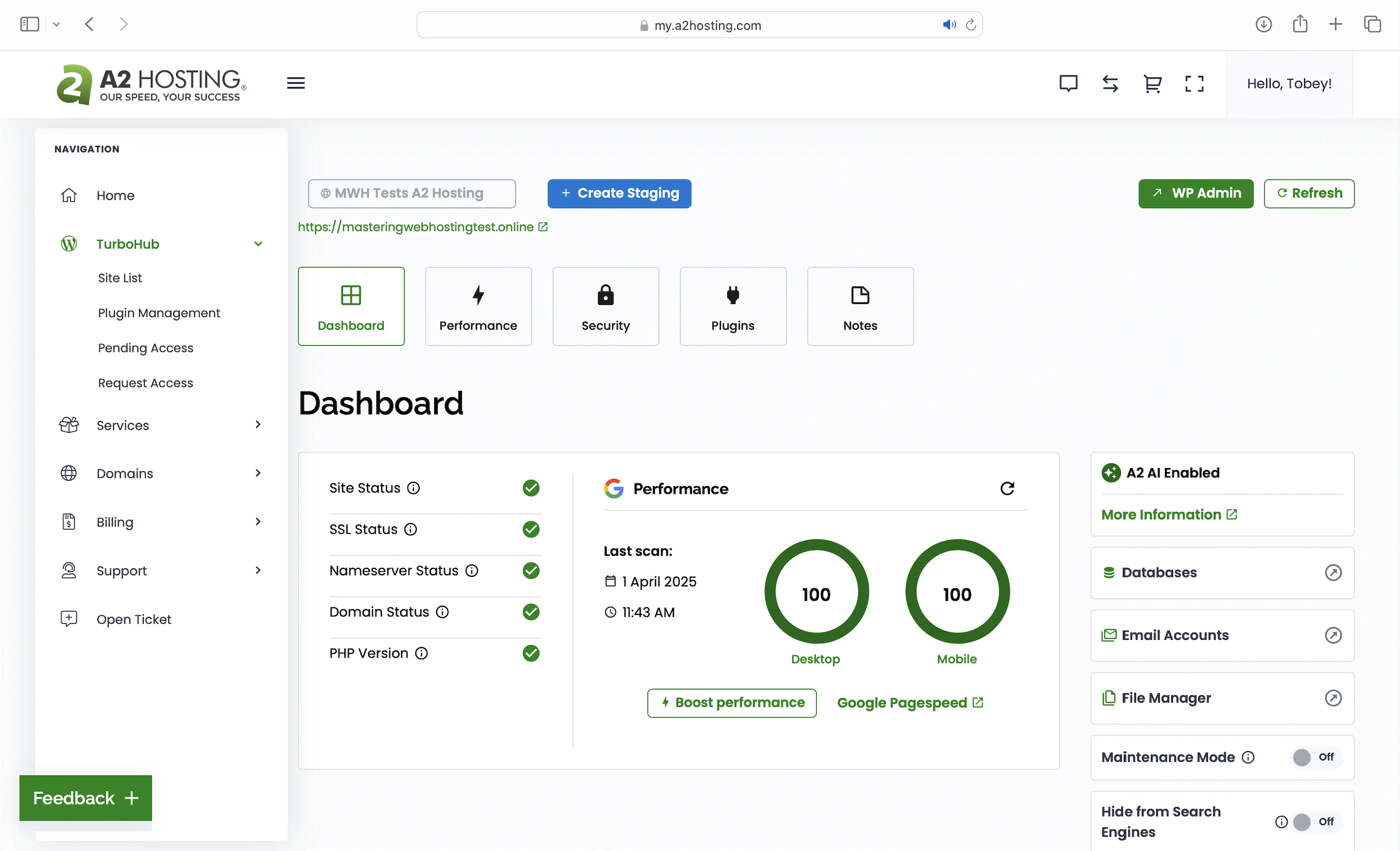Expand the Billing navigation menu
1400x851 pixels.
pyautogui.click(x=258, y=521)
